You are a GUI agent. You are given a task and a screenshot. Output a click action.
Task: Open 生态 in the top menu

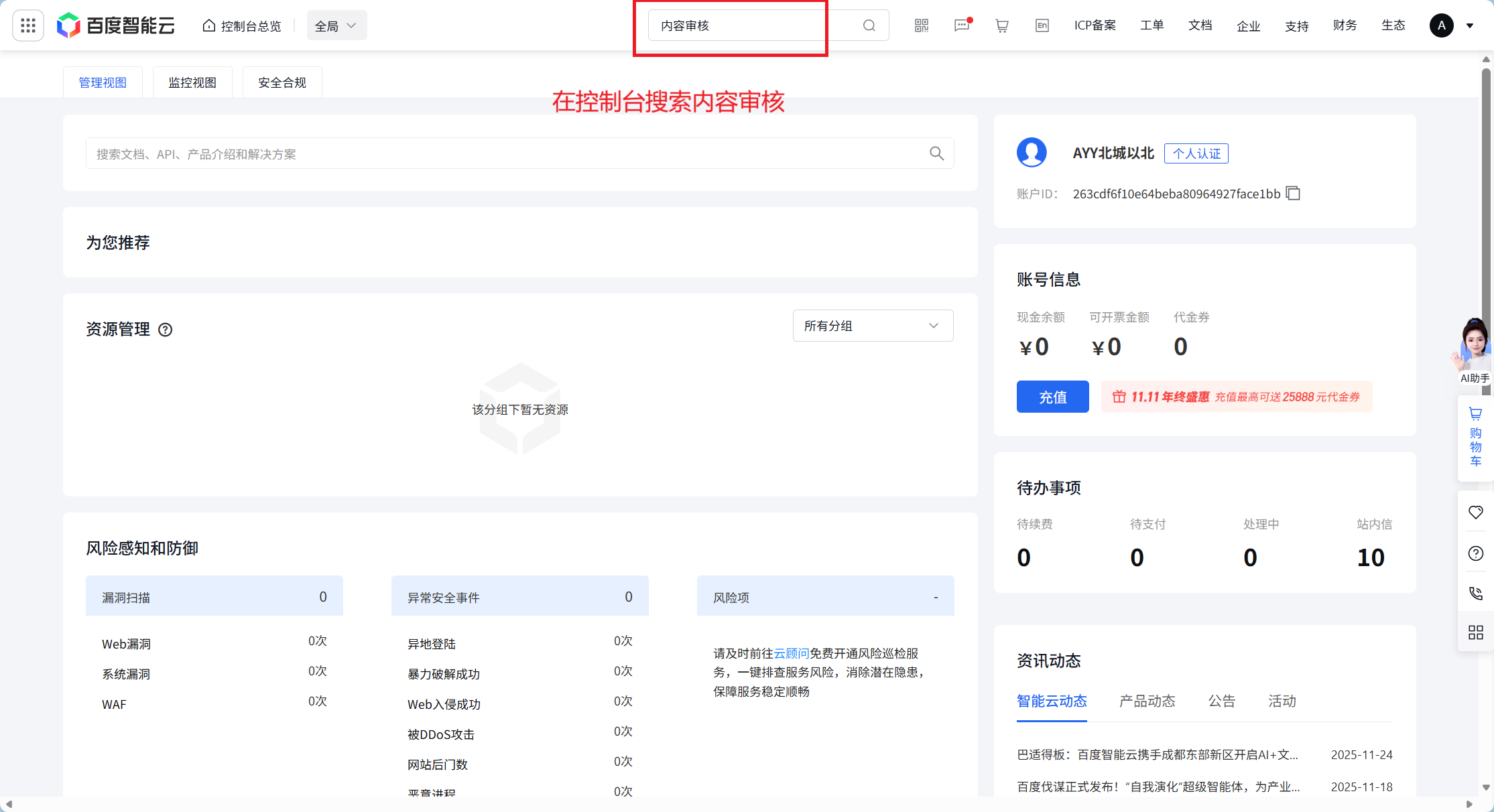tap(1393, 25)
